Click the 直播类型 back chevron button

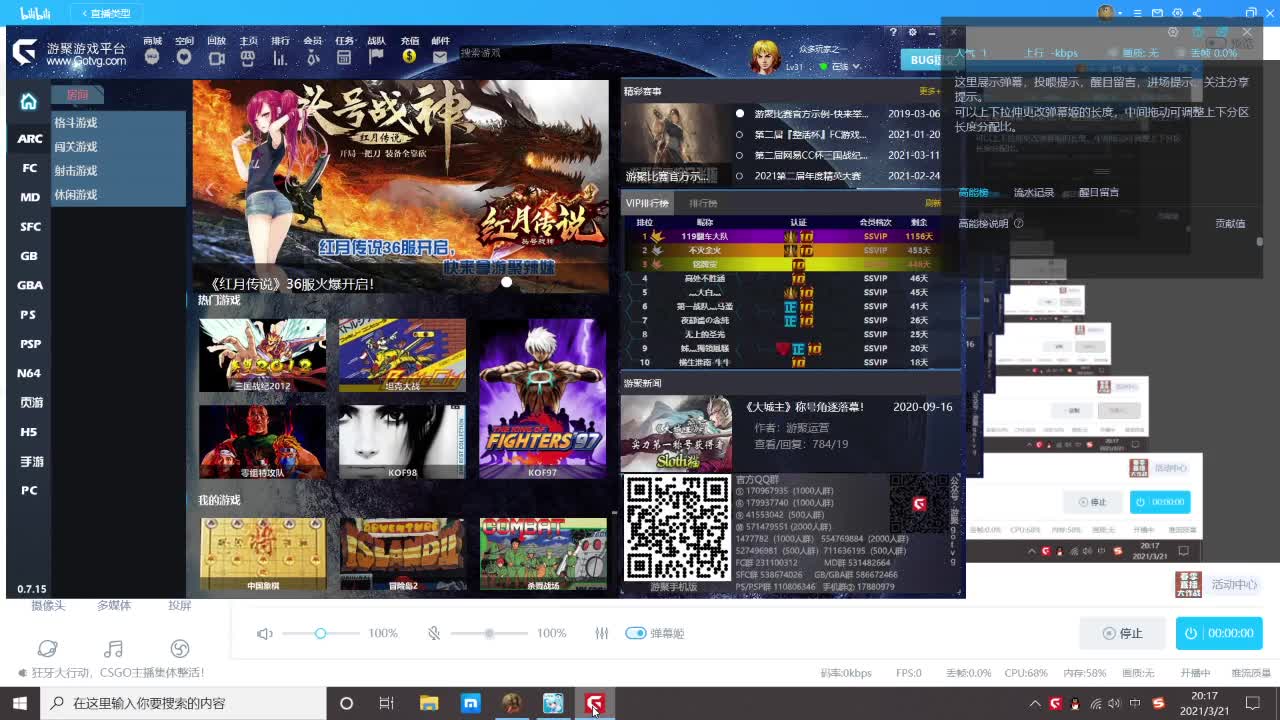click(108, 13)
